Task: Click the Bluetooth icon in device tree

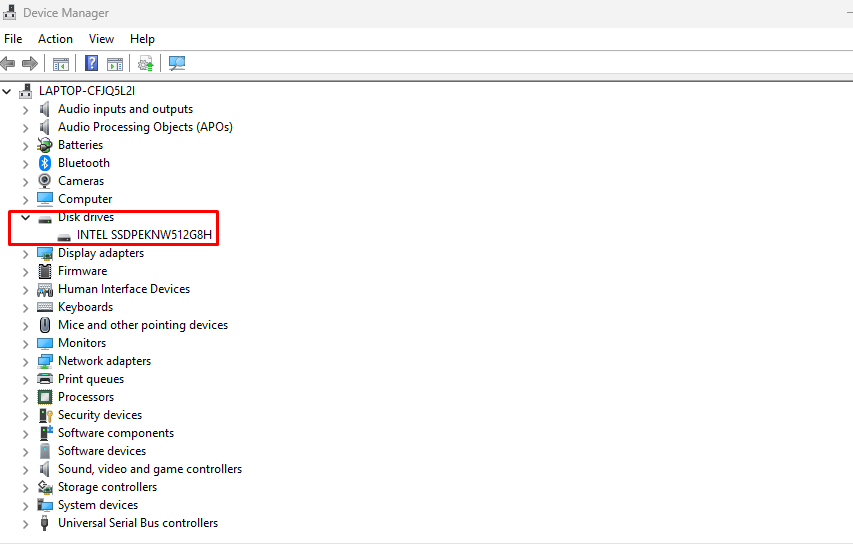Action: click(45, 163)
